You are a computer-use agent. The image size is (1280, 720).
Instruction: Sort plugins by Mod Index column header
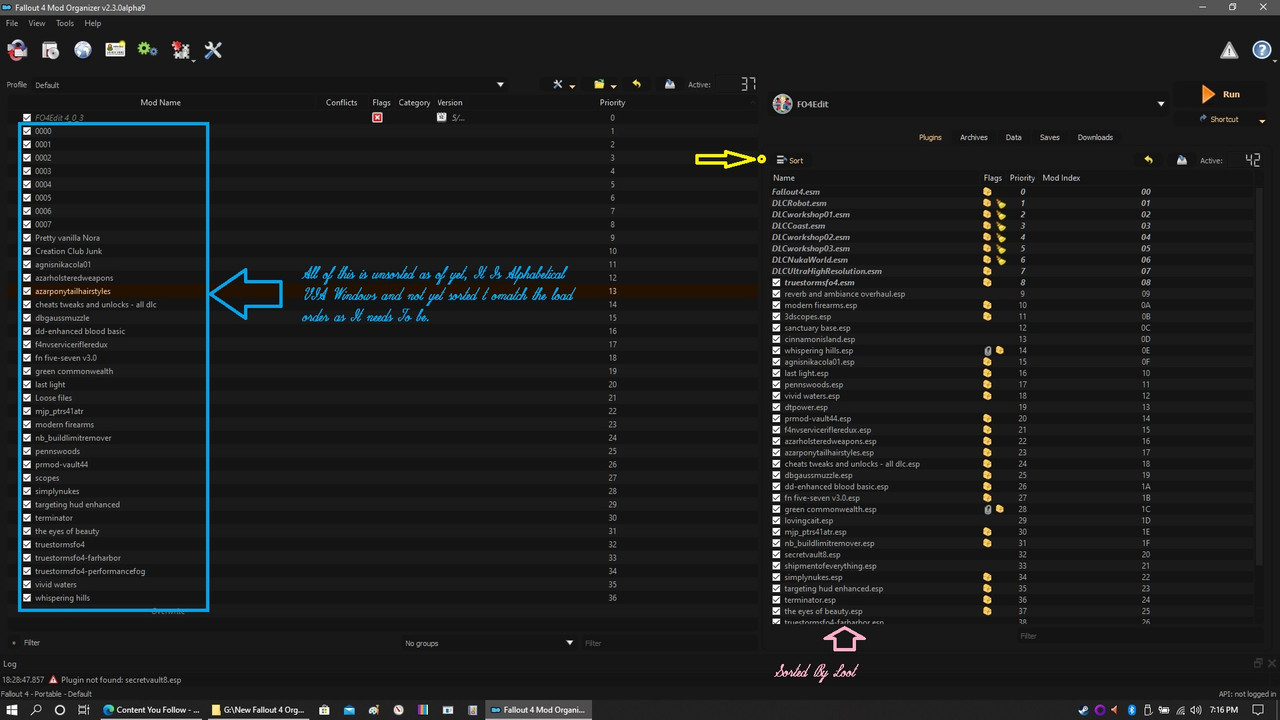[x=1061, y=178]
